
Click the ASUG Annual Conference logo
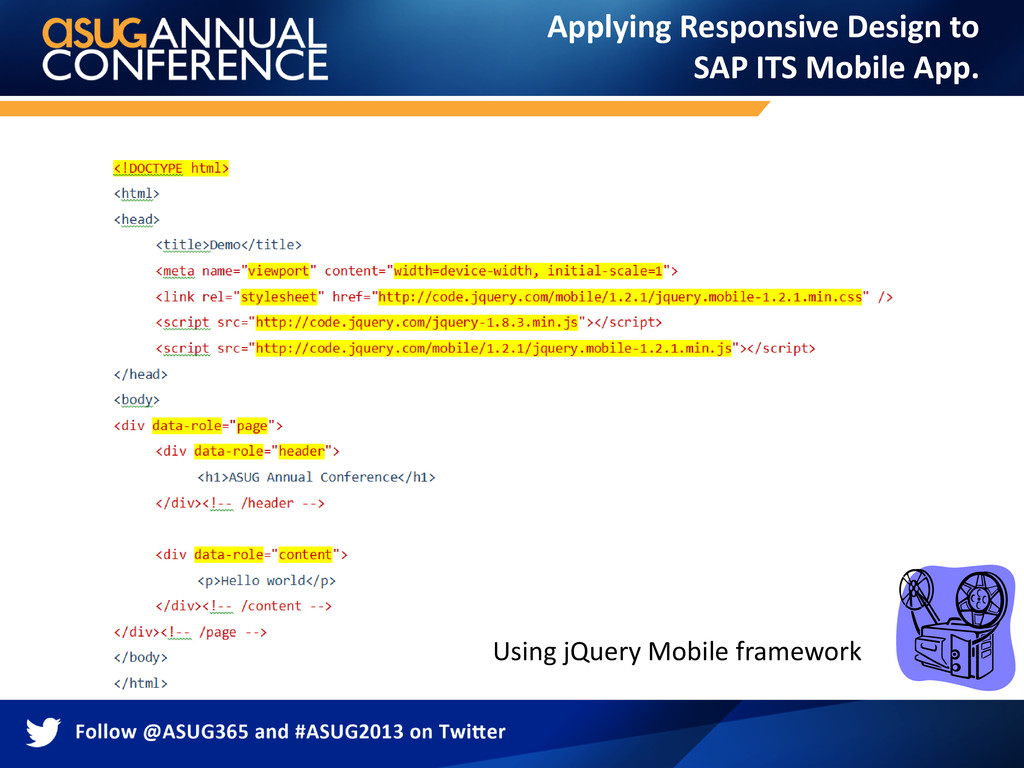[x=185, y=49]
